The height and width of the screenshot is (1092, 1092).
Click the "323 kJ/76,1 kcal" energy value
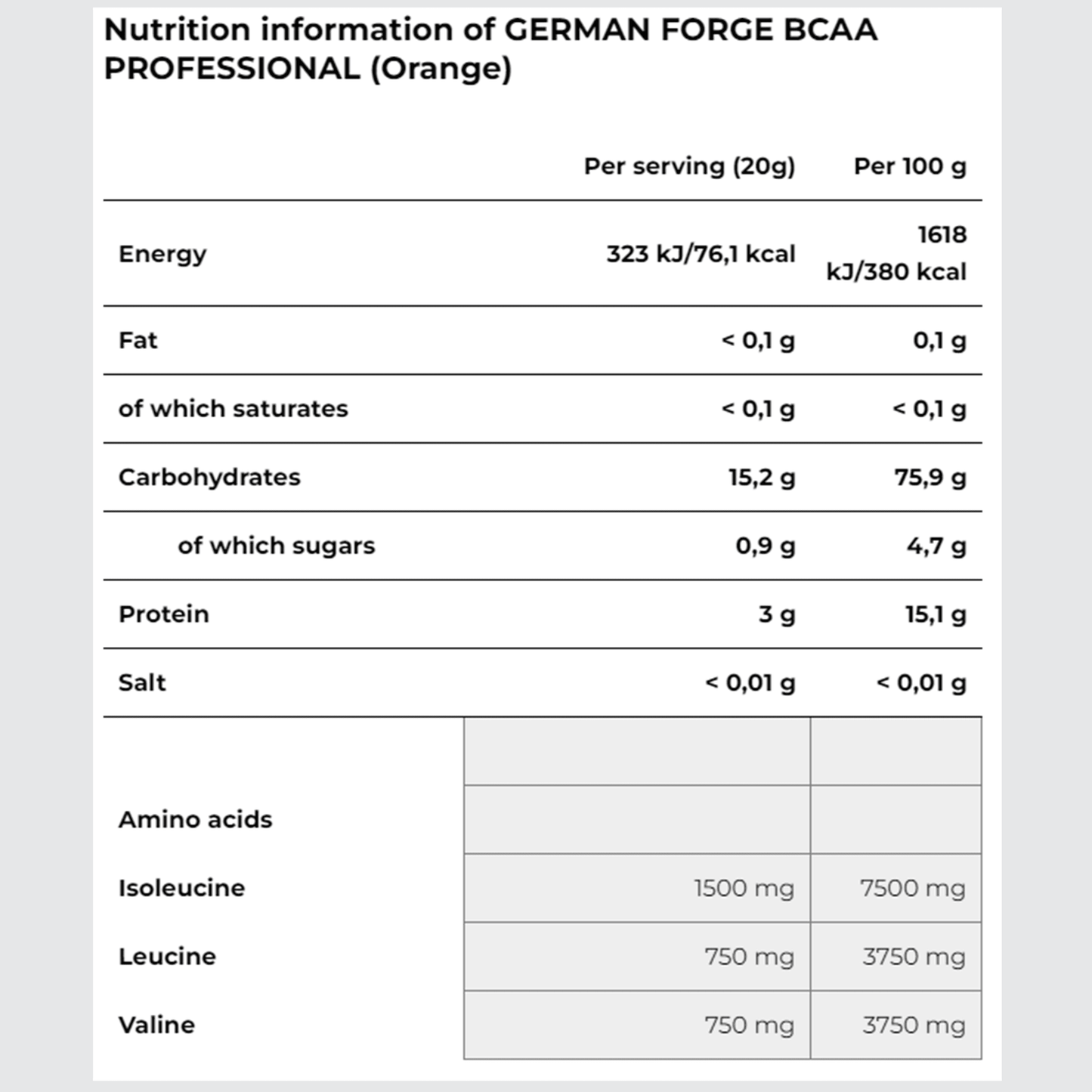[701, 254]
